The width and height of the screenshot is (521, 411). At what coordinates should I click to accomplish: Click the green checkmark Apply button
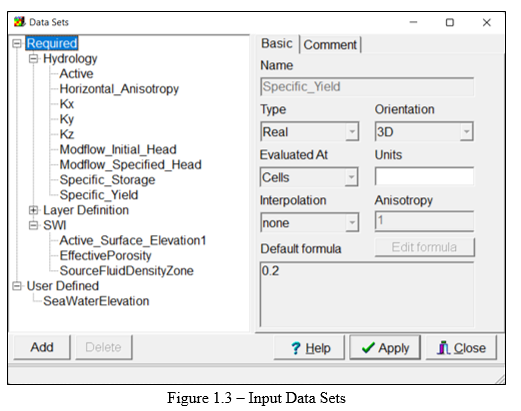coord(385,348)
